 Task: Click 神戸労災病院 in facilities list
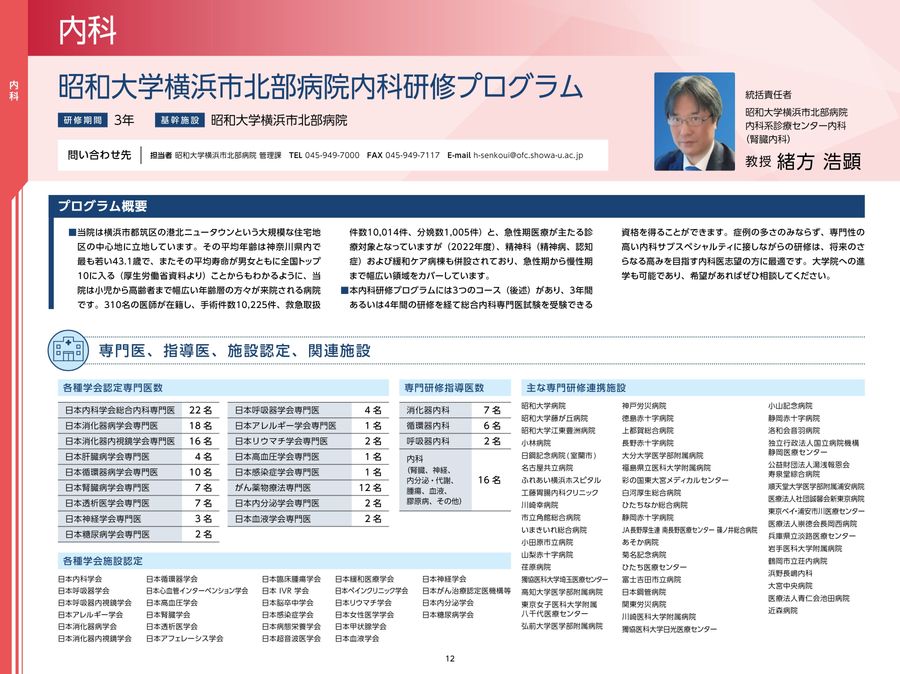click(x=644, y=405)
